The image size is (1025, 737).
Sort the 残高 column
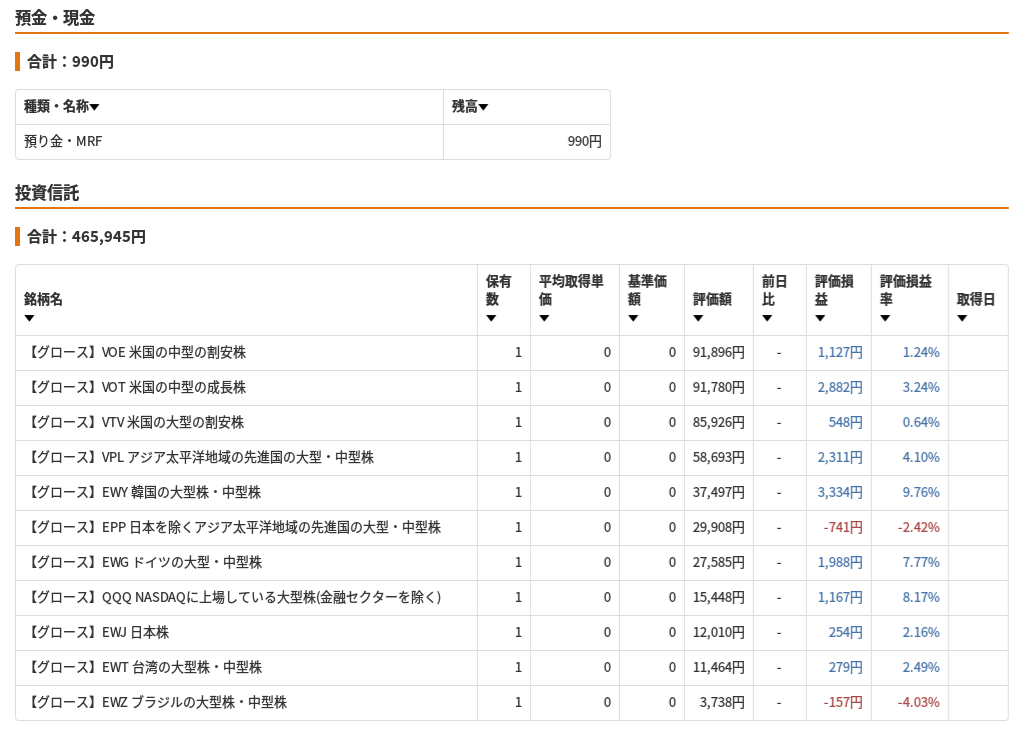coord(483,106)
